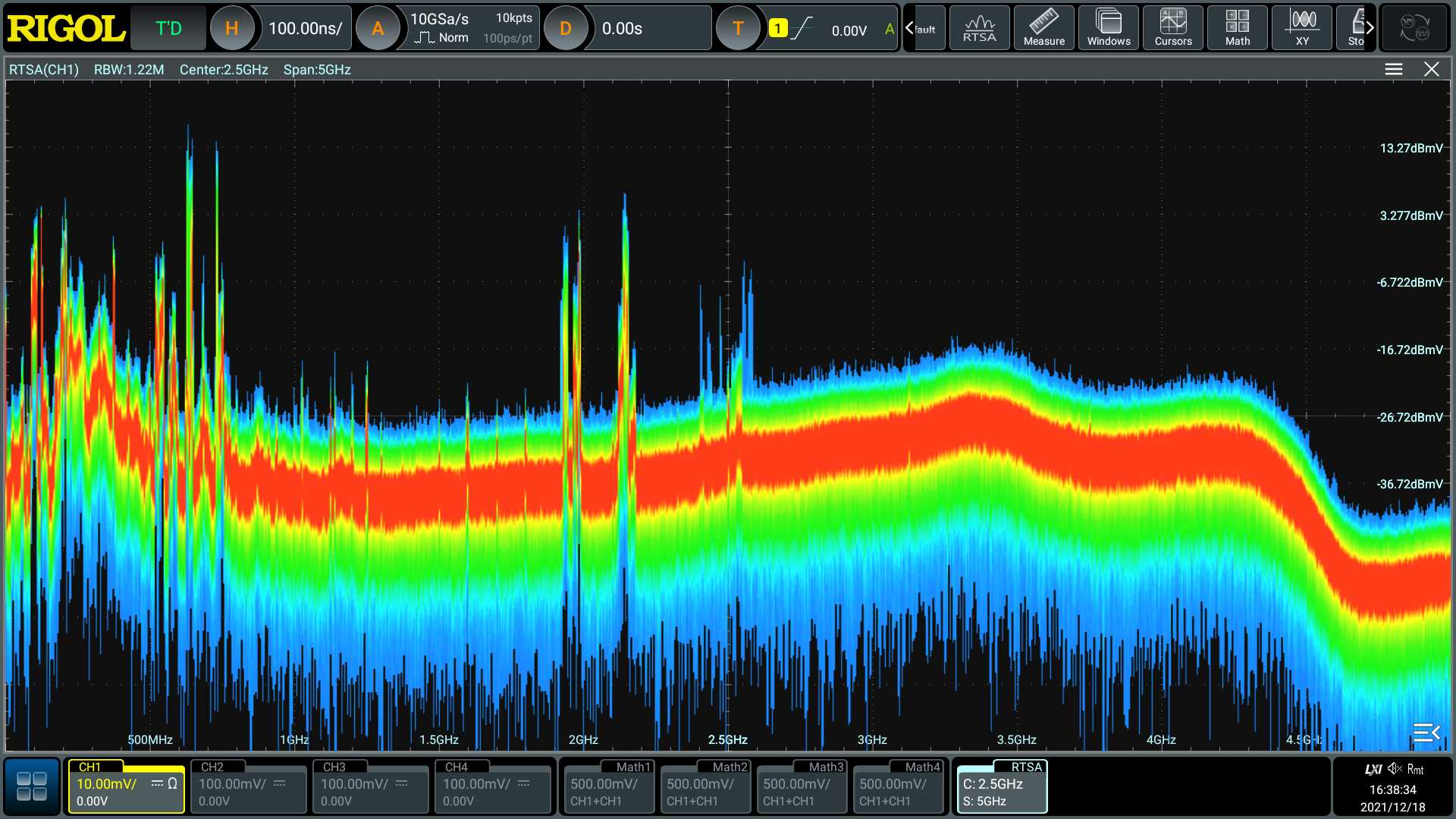Select the RTSA status tab
1456x819 pixels.
[1001, 786]
